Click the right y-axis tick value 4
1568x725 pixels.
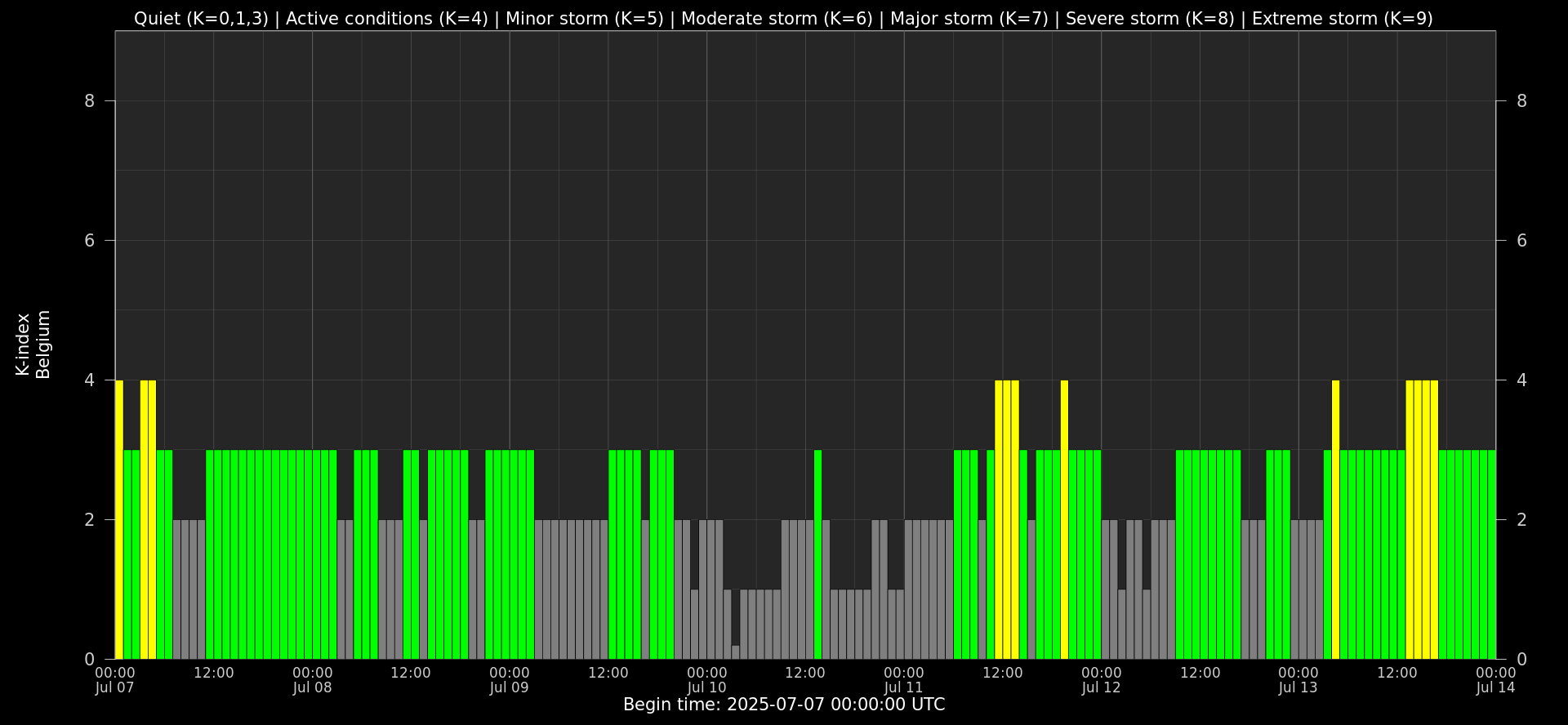(1521, 380)
